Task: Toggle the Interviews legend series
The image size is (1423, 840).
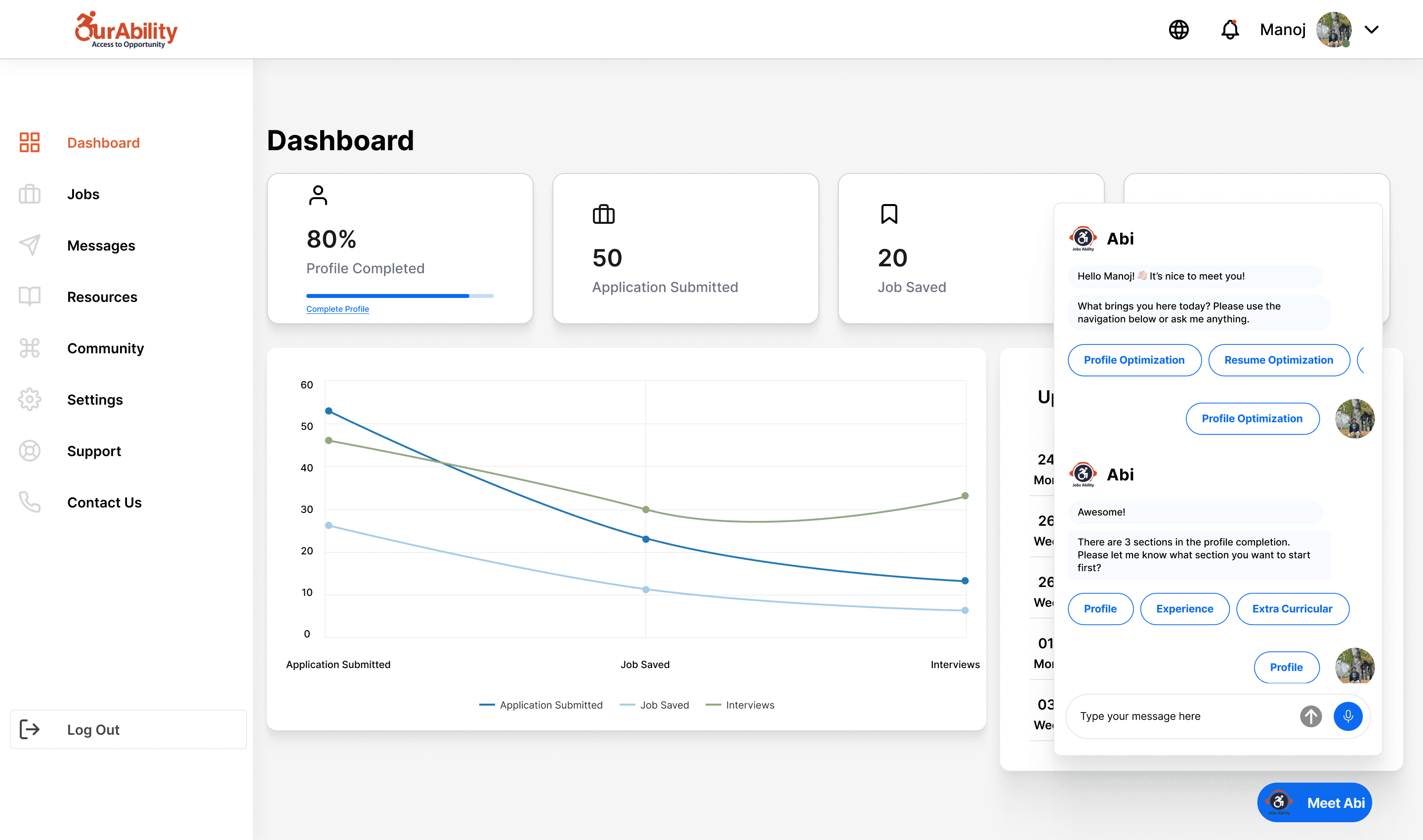Action: coord(740,705)
